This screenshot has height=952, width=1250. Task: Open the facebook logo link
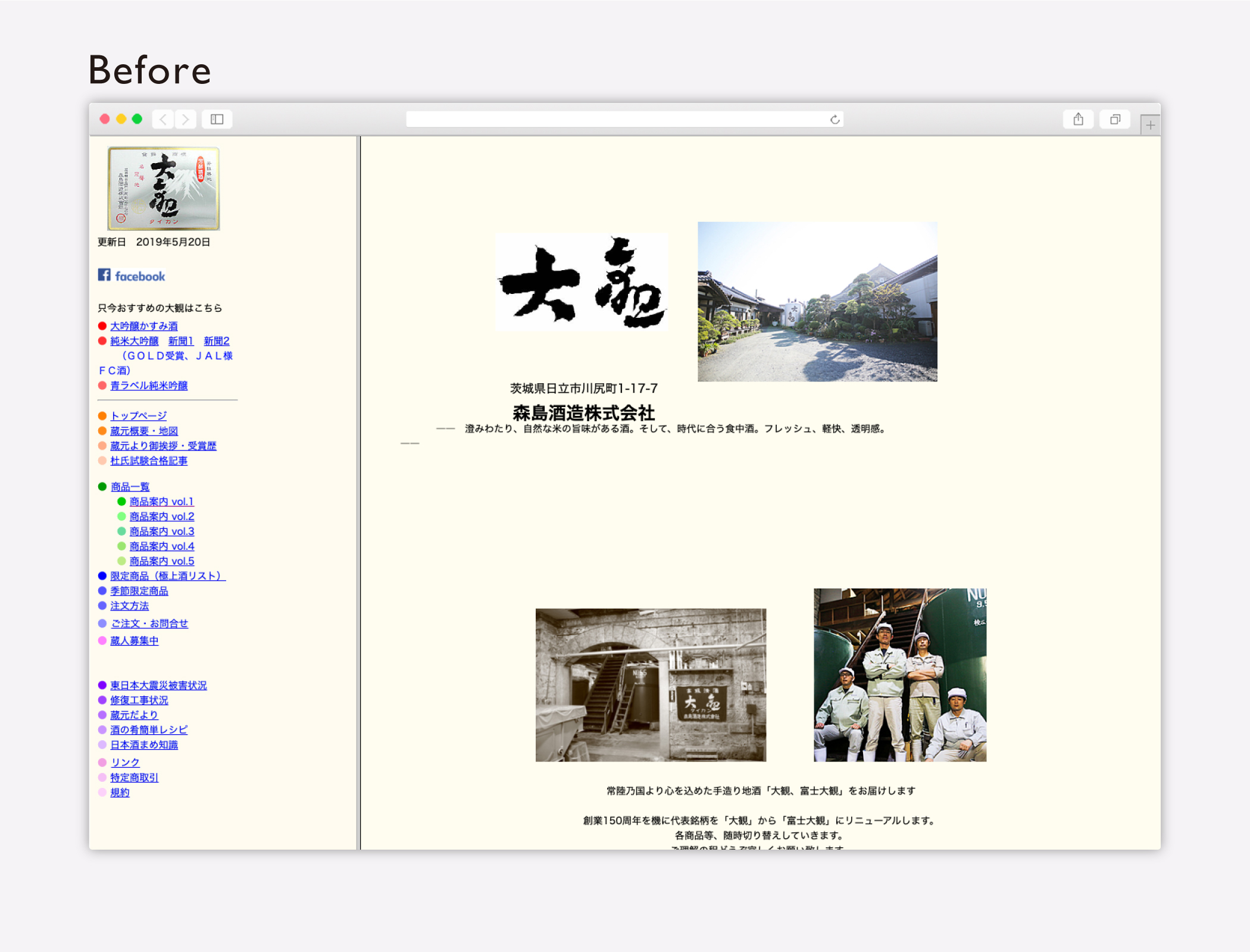pos(132,276)
